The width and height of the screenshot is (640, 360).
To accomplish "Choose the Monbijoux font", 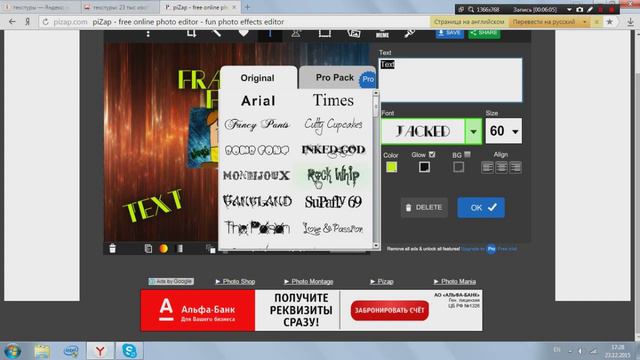I will (x=257, y=176).
